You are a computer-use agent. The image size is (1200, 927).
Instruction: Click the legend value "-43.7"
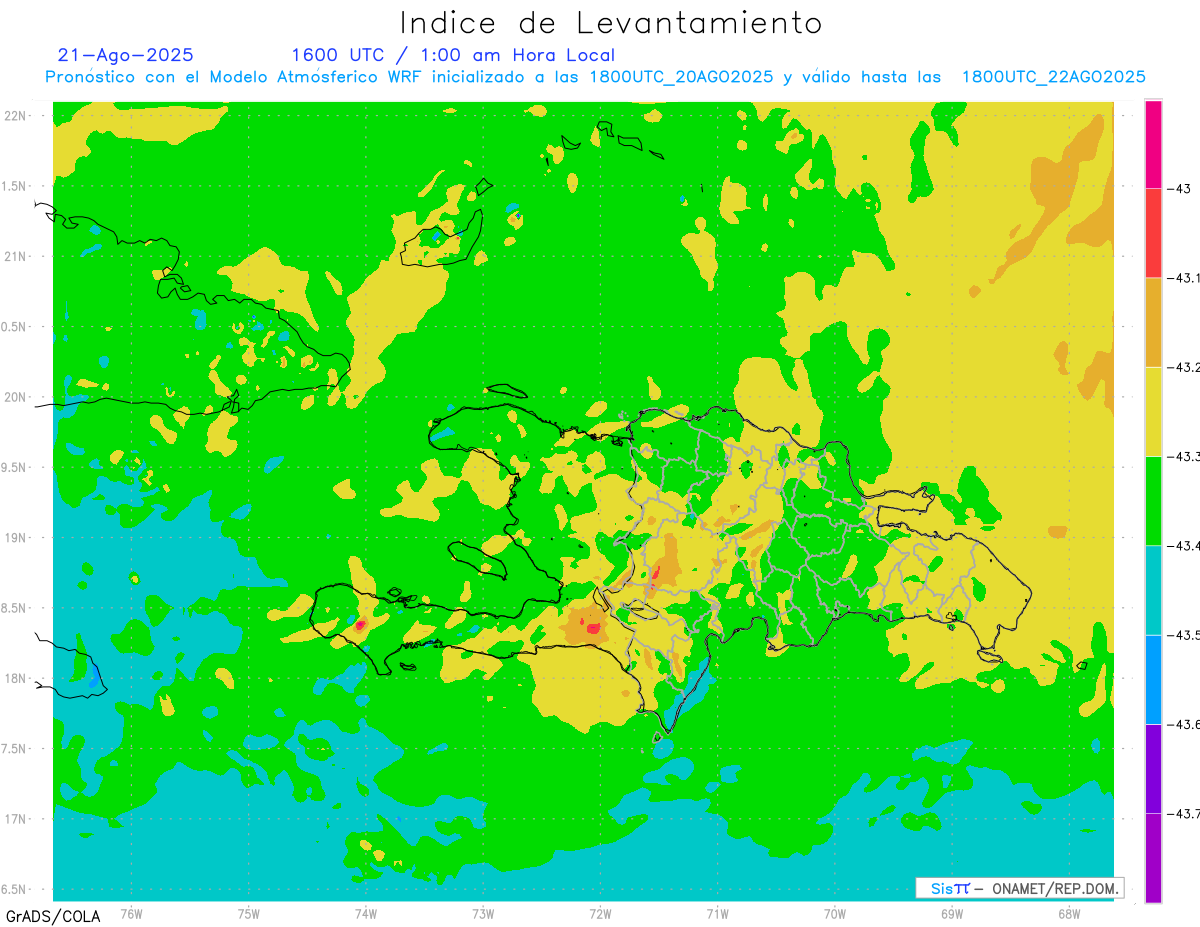[1184, 813]
